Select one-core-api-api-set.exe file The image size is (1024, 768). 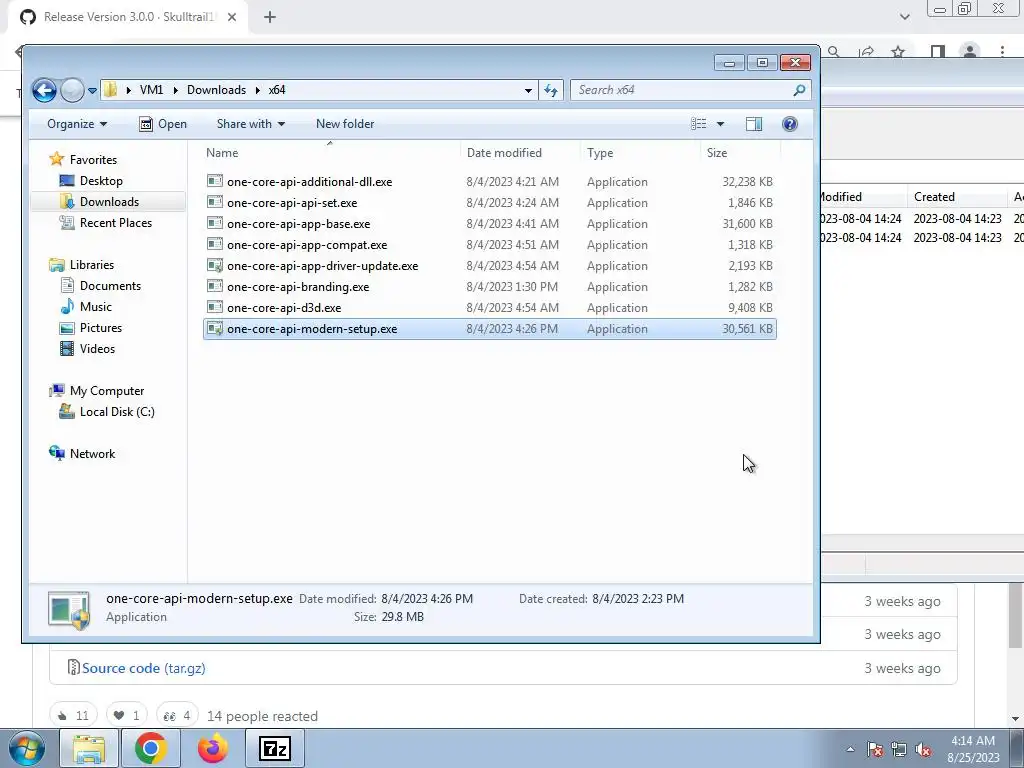click(490, 202)
